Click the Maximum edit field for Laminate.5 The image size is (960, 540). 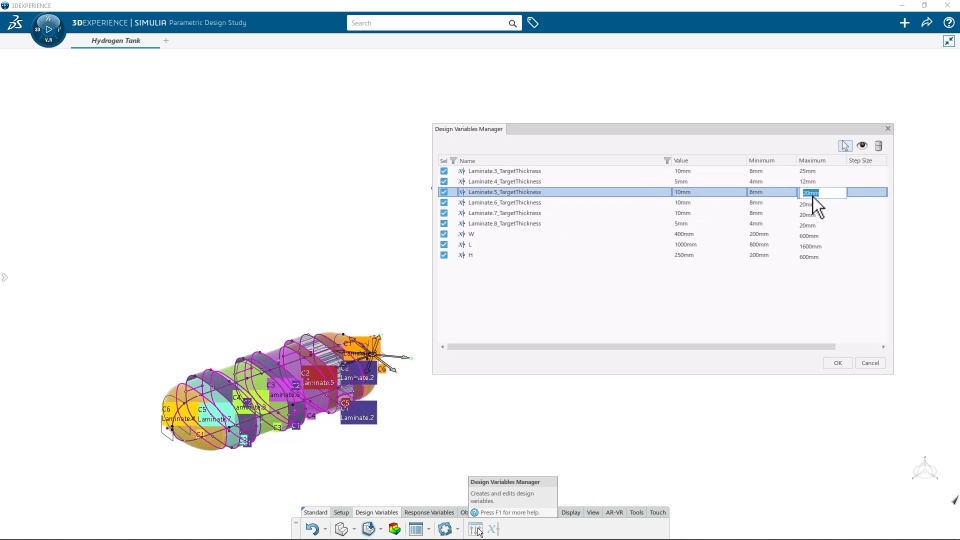point(822,192)
